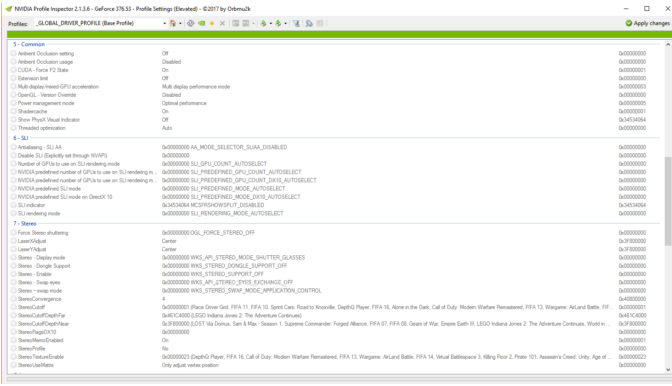Open the export profiles dropdown arrow

[270, 23]
